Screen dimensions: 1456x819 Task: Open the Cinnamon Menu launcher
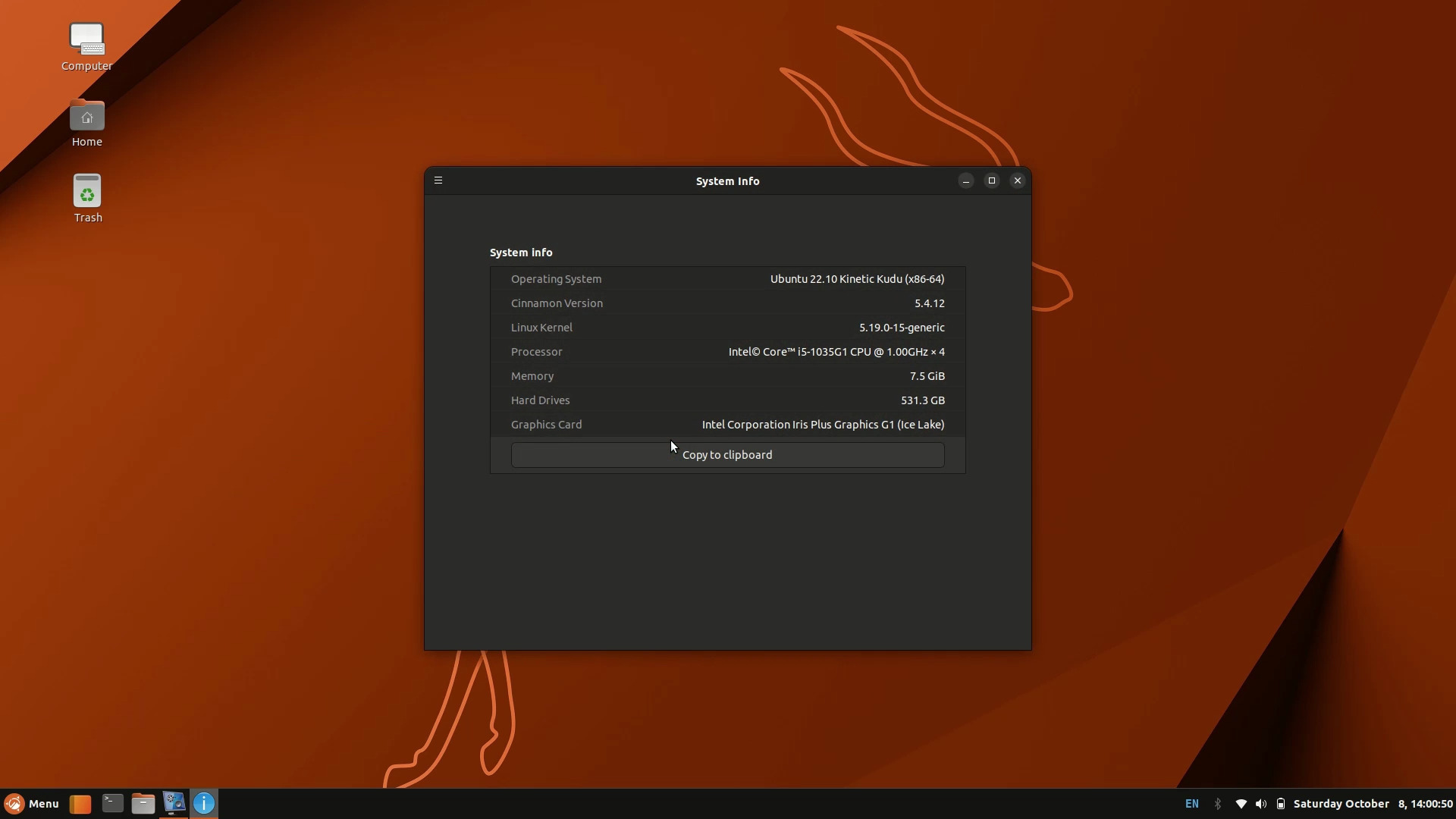[32, 804]
